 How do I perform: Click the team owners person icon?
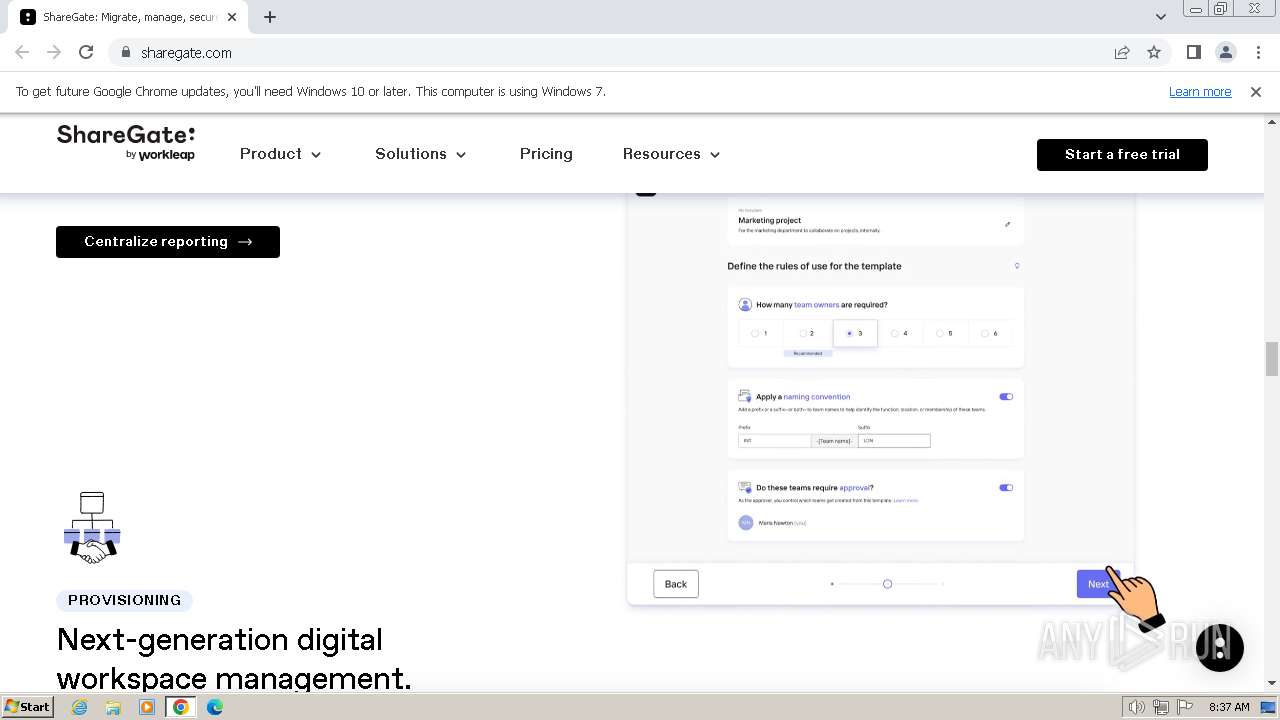(x=745, y=304)
